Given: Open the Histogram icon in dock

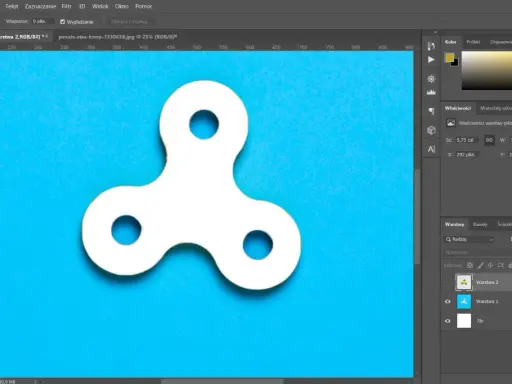Looking at the screenshot, I should click(x=431, y=92).
